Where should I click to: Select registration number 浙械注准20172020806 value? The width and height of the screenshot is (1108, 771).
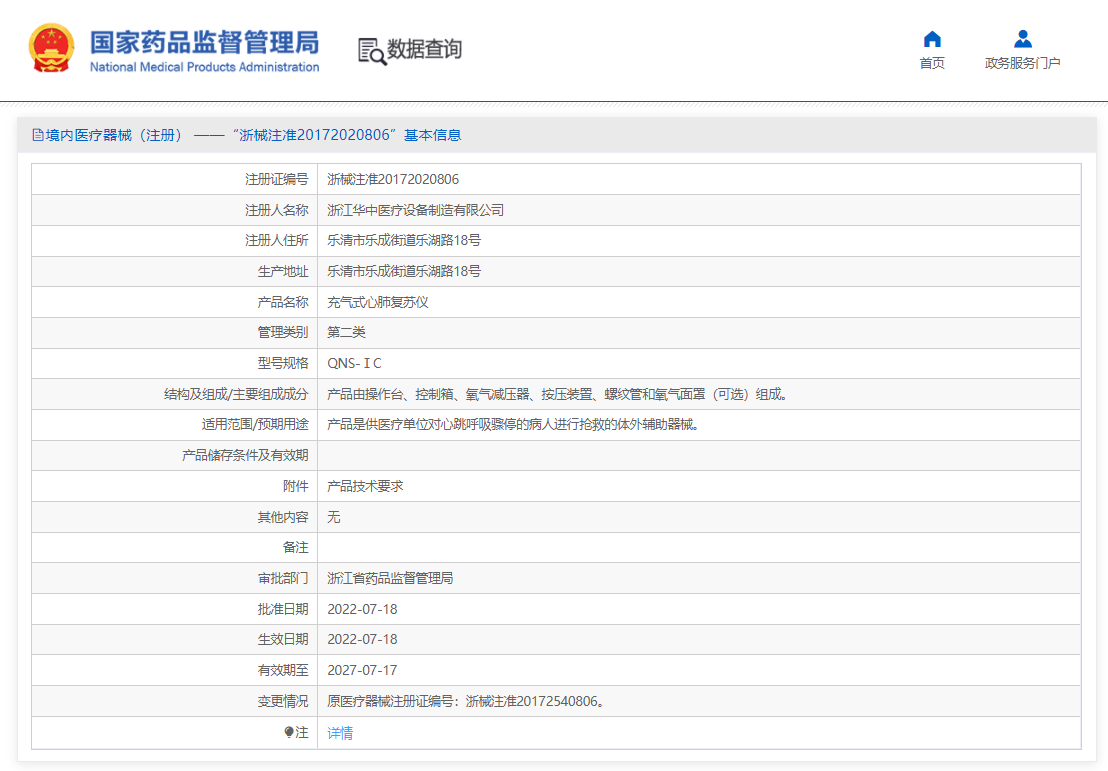pyautogui.click(x=393, y=179)
